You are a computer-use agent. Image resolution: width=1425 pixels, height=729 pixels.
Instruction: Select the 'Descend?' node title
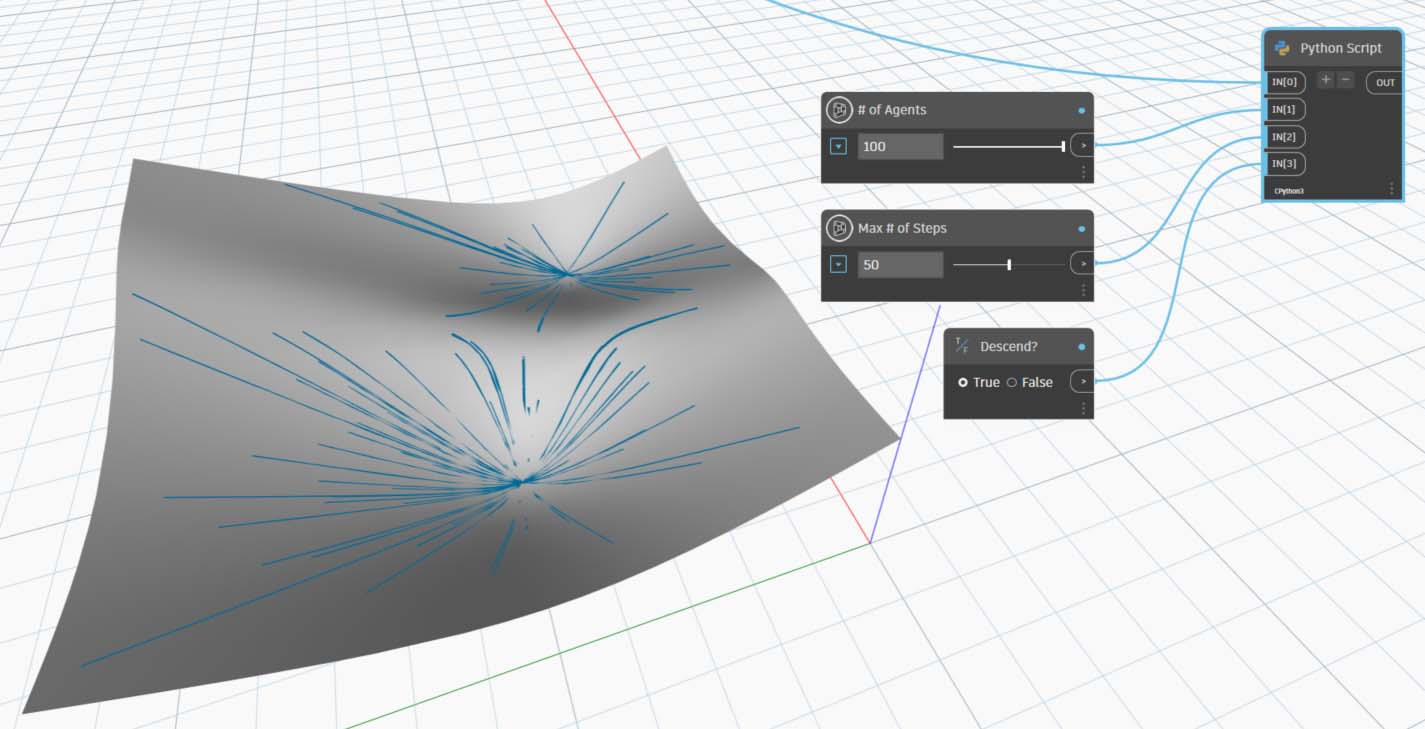click(x=1009, y=346)
